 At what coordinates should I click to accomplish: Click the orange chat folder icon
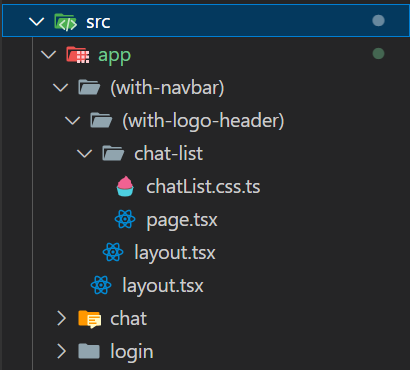89,319
